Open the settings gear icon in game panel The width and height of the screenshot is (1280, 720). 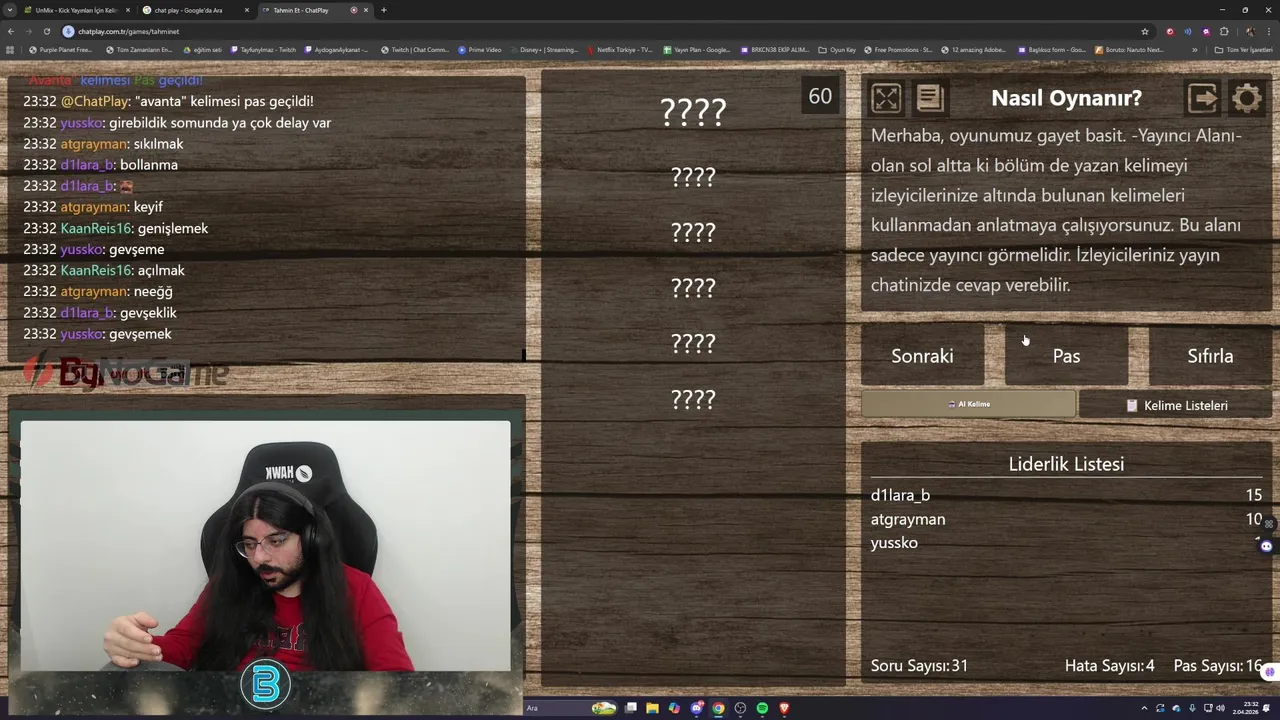tap(1247, 97)
